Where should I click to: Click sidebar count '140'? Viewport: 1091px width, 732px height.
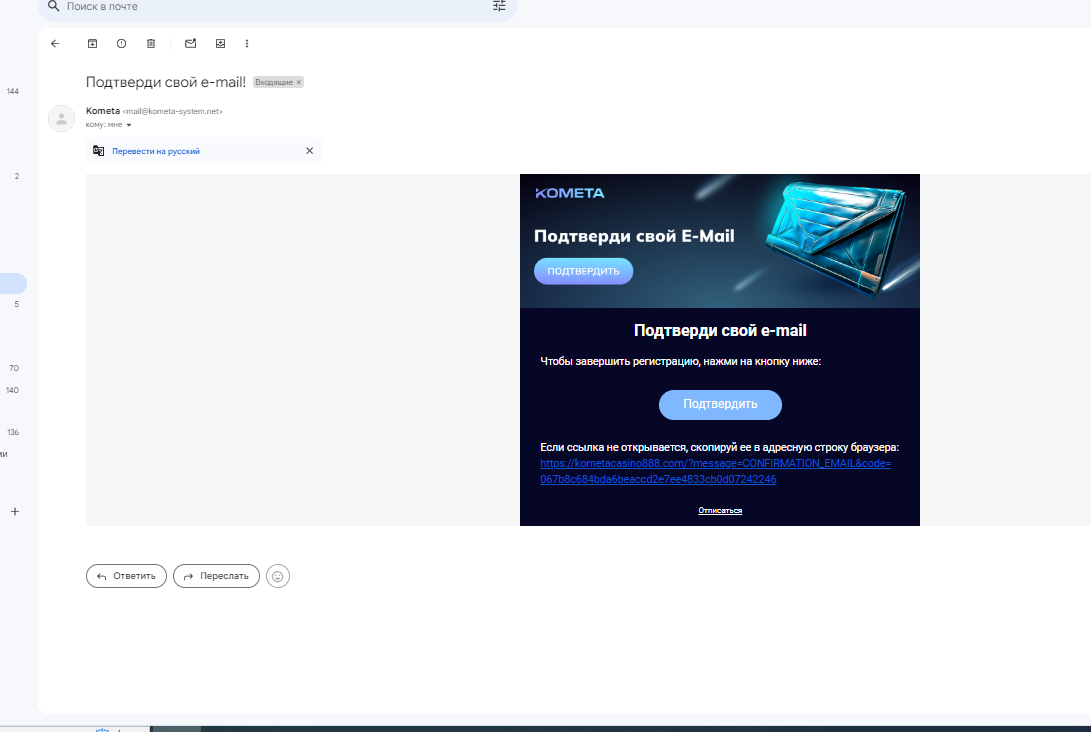13,390
